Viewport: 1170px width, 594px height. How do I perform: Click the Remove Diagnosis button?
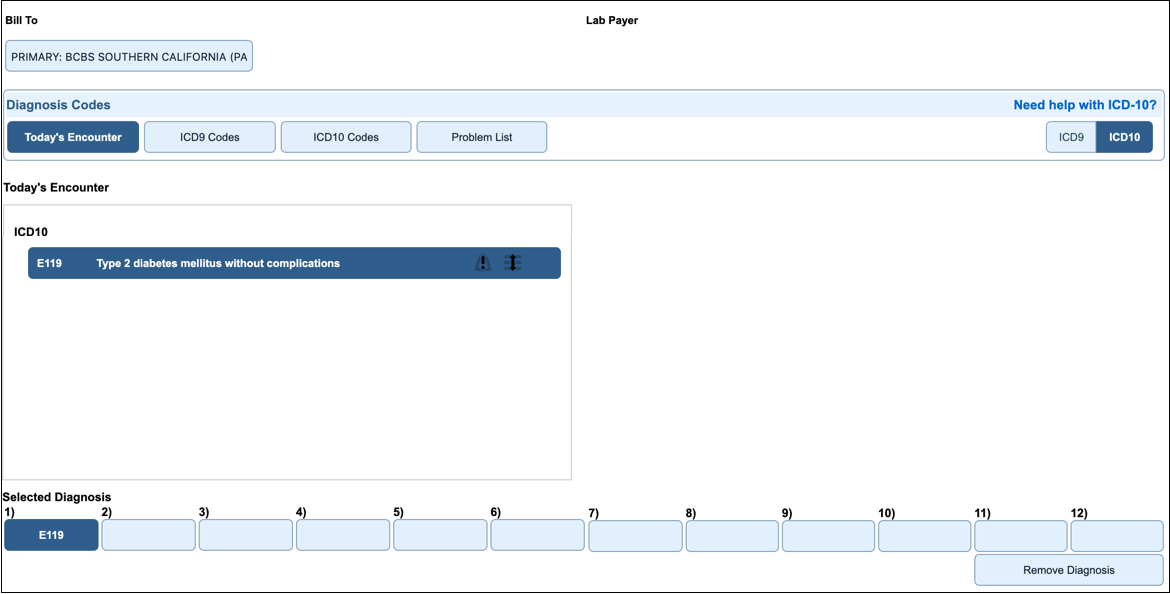point(1069,570)
